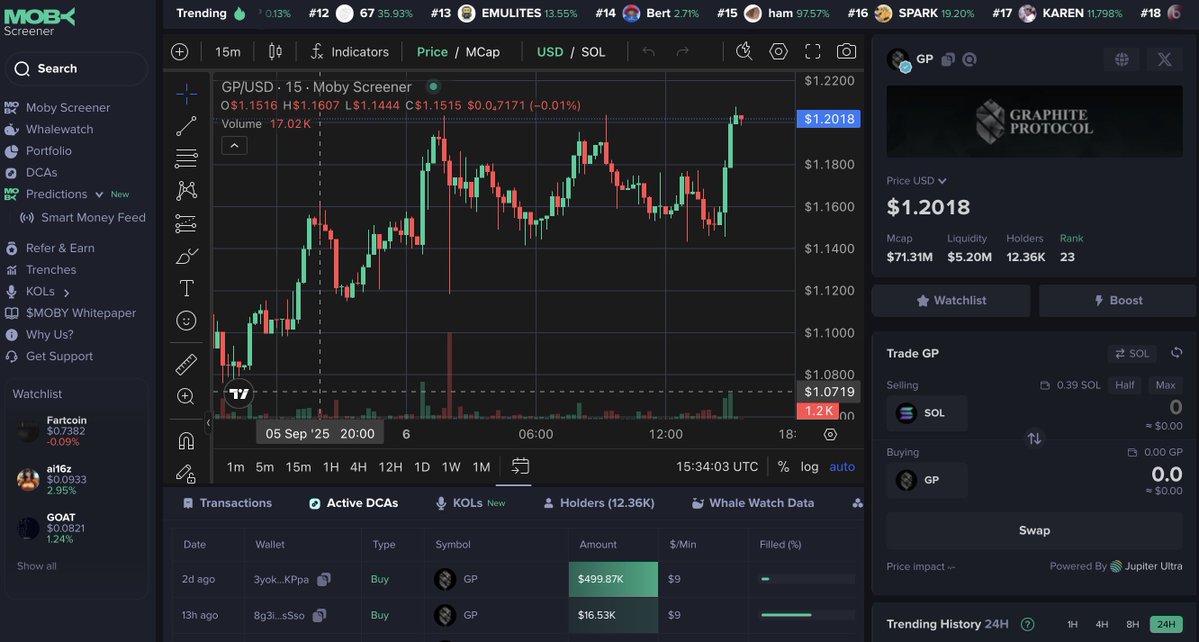Click the sidebar Search field
Screen dimensions: 1199x642
pyautogui.click(x=76, y=69)
